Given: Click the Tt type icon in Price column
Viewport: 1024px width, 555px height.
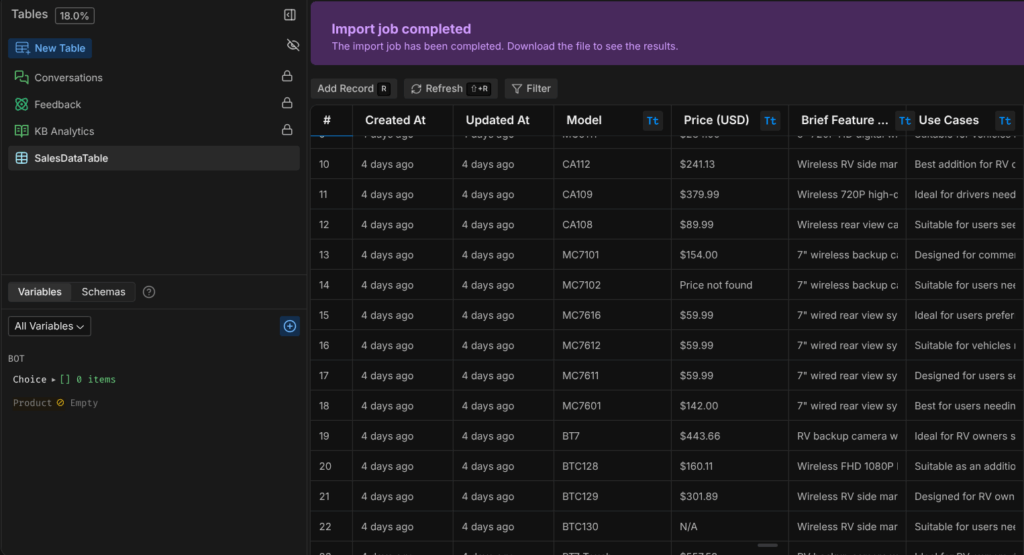Looking at the screenshot, I should pyautogui.click(x=770, y=120).
